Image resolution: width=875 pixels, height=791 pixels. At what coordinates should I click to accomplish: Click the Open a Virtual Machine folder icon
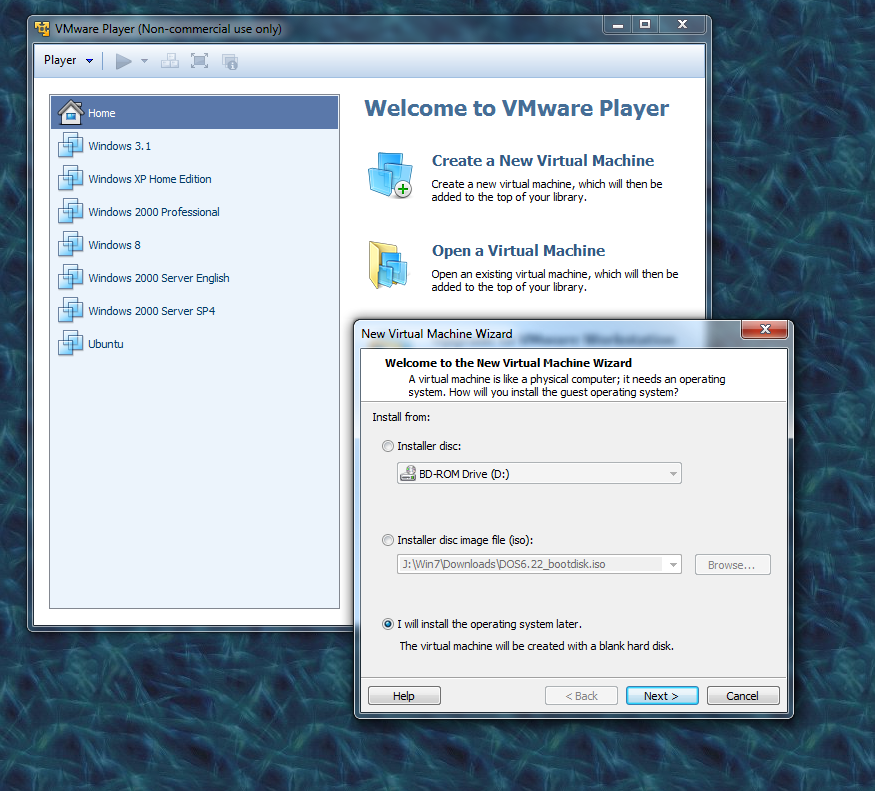(388, 265)
